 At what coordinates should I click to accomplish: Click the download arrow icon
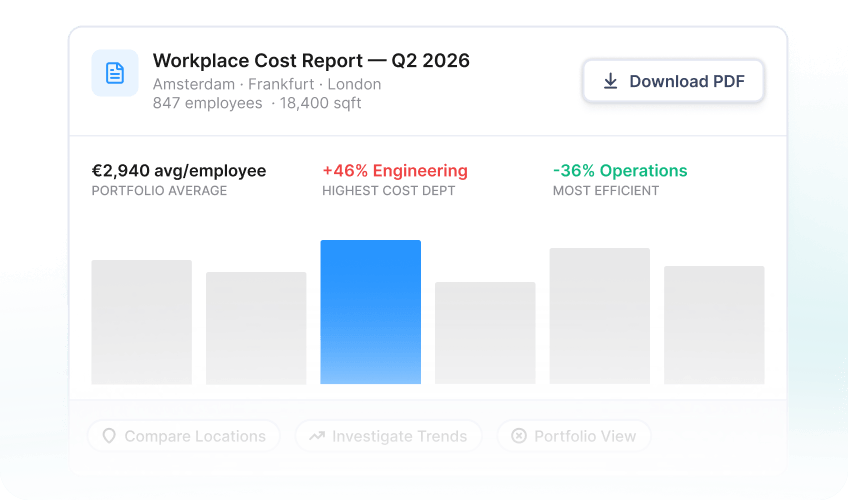click(x=611, y=81)
